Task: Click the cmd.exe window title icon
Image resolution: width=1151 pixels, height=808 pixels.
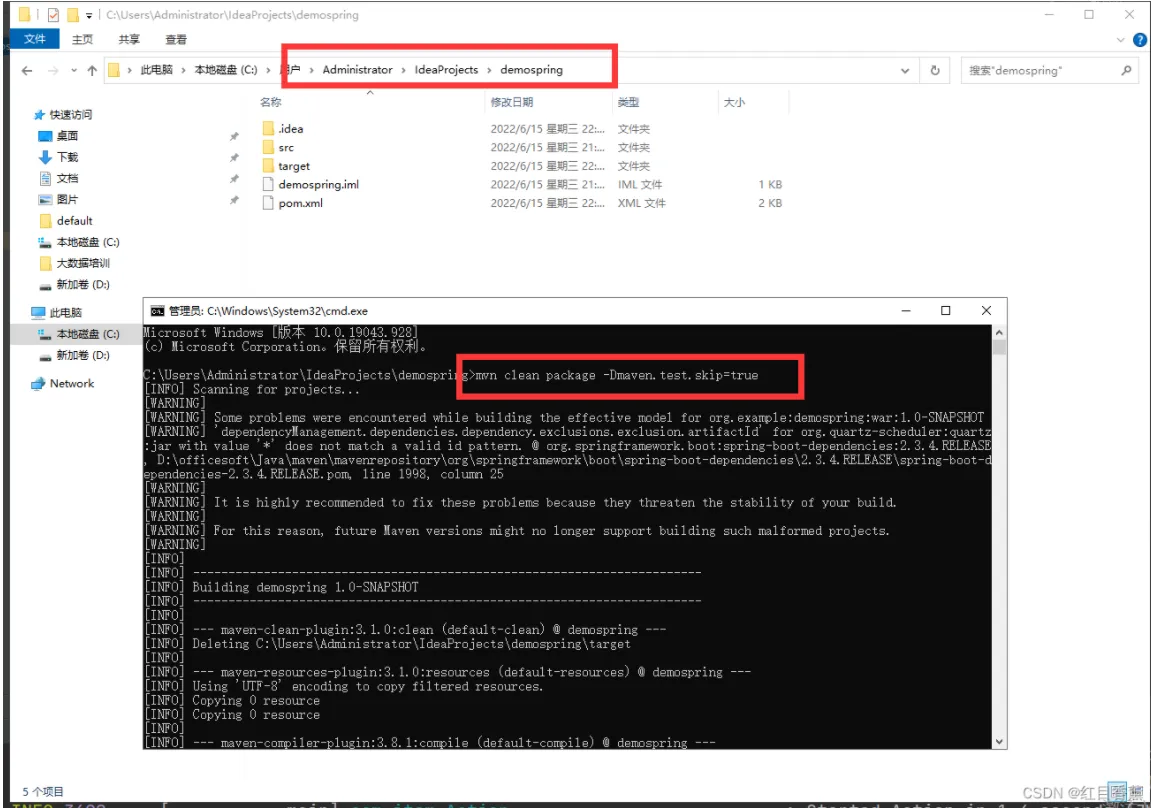Action: [157, 311]
